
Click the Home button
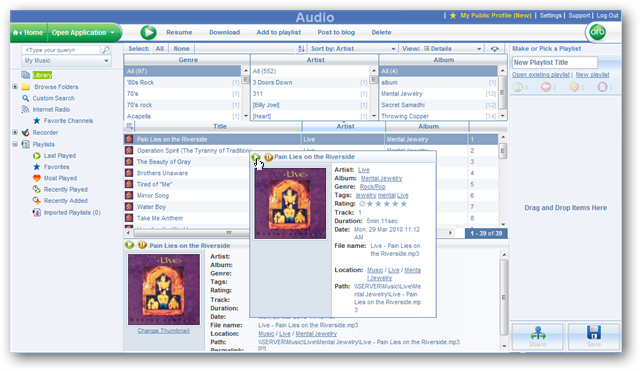29,33
